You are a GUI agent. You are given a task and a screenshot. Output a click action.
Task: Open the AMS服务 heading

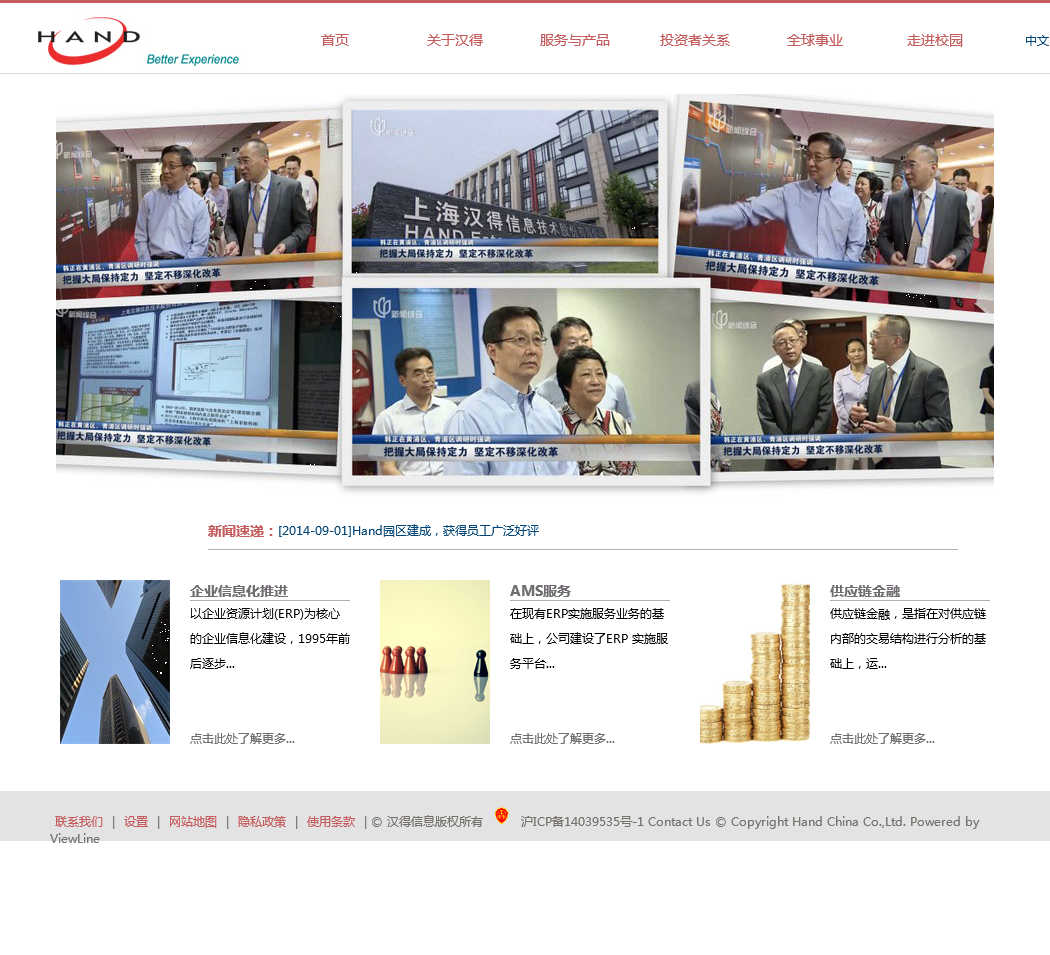pyautogui.click(x=540, y=591)
